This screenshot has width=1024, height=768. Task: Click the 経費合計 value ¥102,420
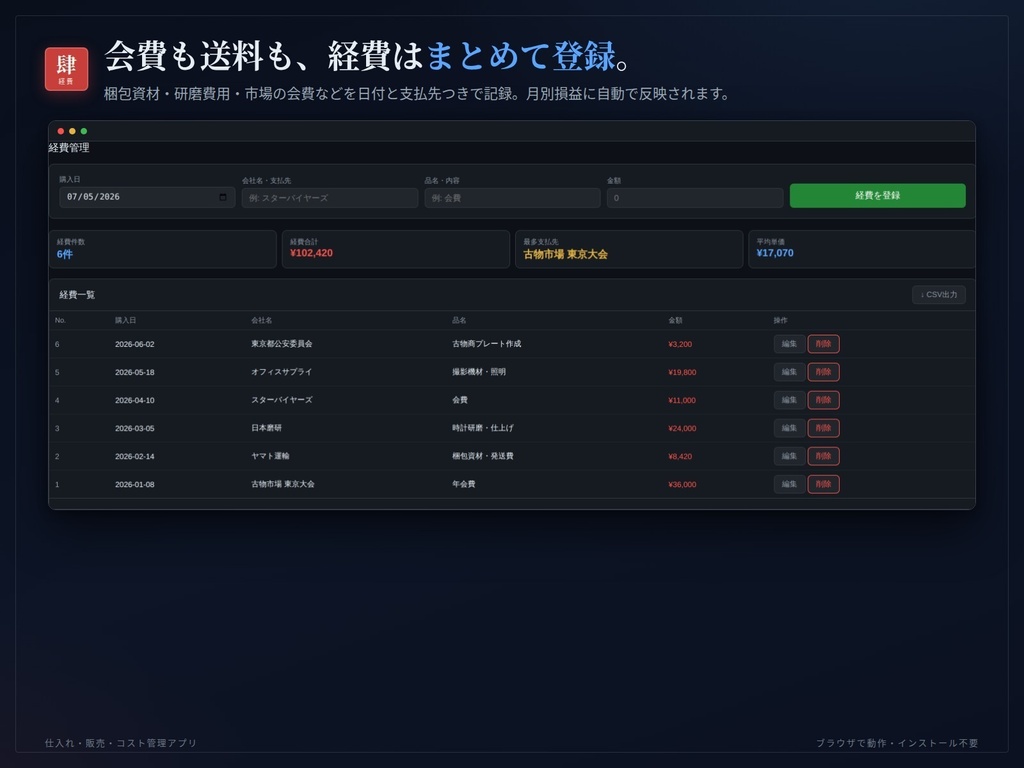point(312,253)
